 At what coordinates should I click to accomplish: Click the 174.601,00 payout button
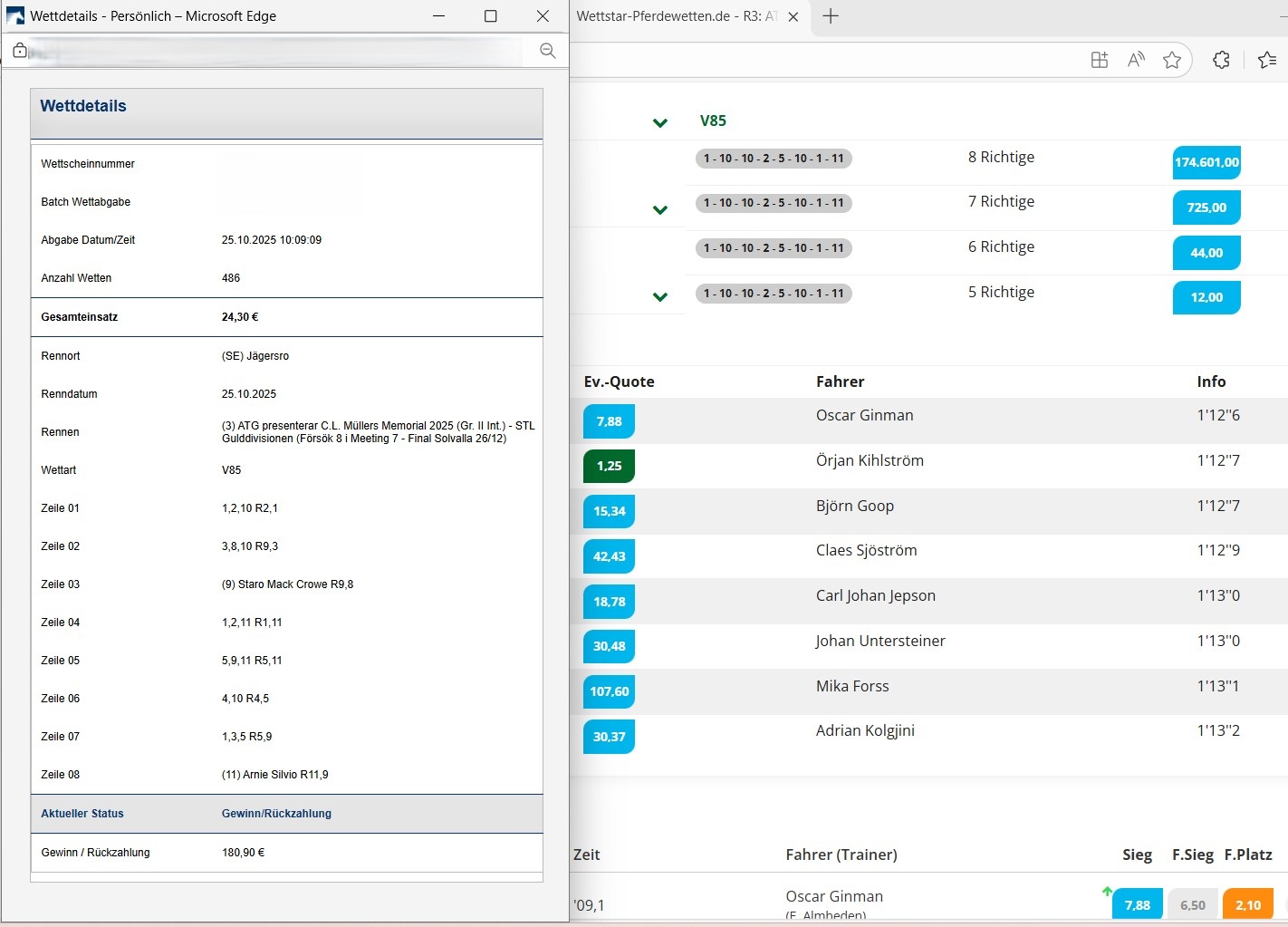pyautogui.click(x=1206, y=162)
